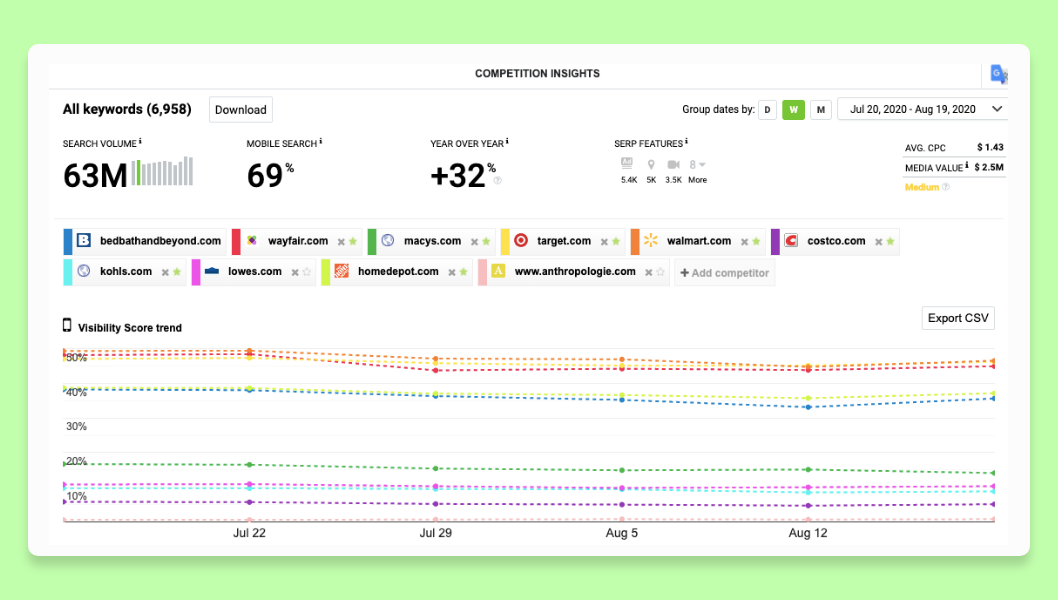
Task: Click the wayfair.com favicon
Action: click(x=252, y=240)
